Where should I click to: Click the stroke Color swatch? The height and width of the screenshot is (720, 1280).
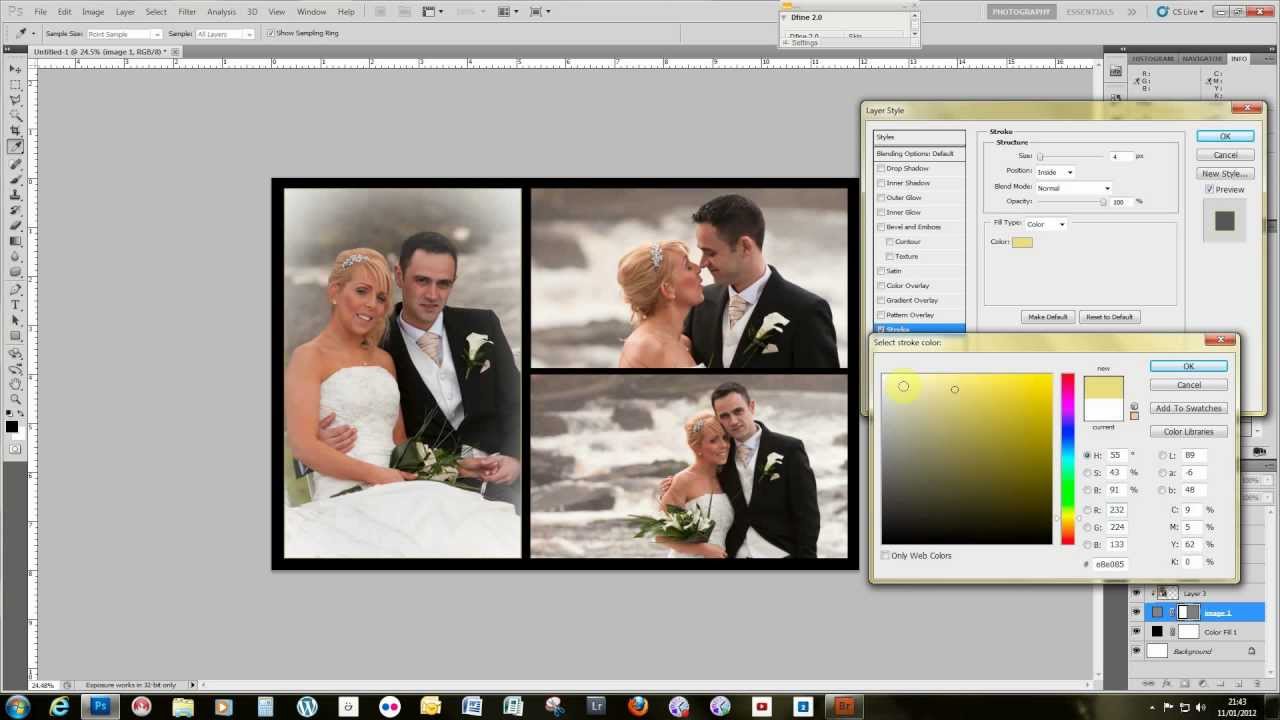1022,242
